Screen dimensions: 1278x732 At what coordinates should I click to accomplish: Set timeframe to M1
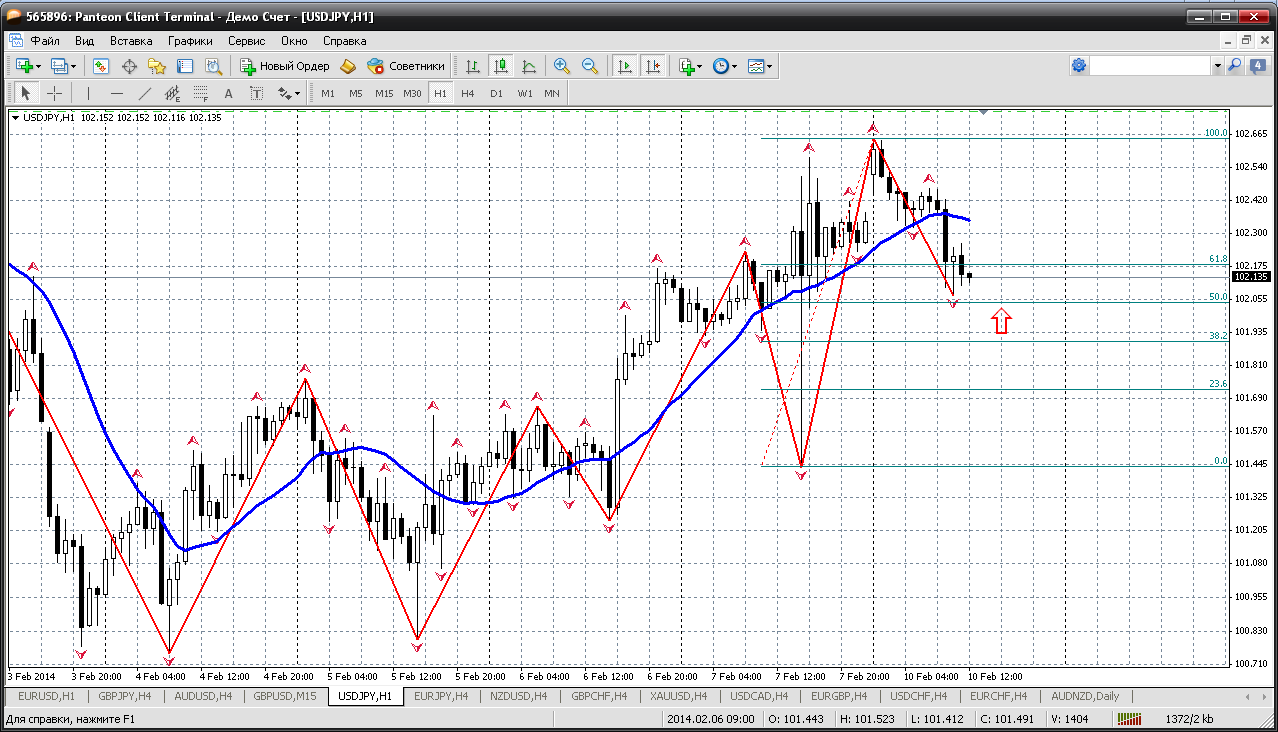pos(328,93)
